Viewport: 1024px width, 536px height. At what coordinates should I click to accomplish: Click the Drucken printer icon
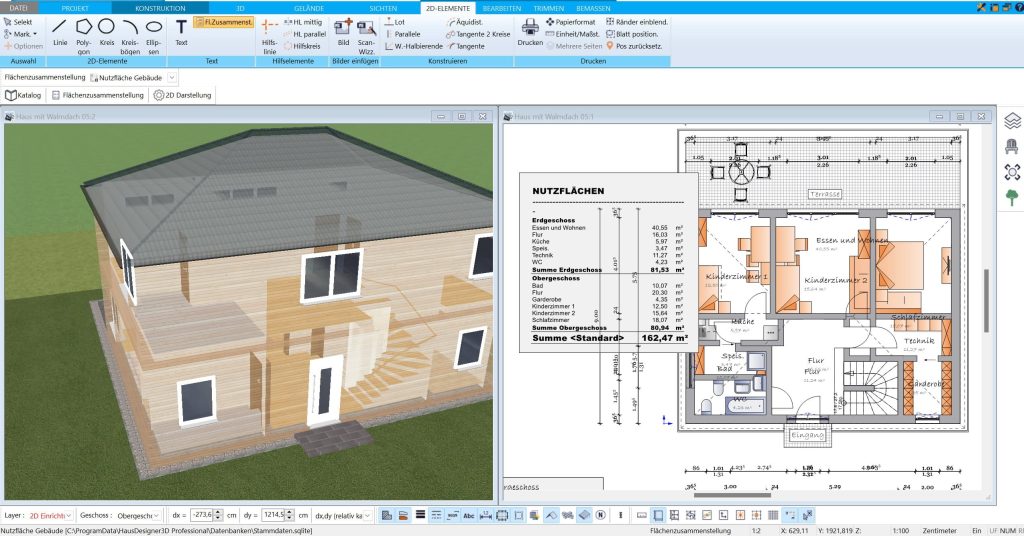[530, 33]
